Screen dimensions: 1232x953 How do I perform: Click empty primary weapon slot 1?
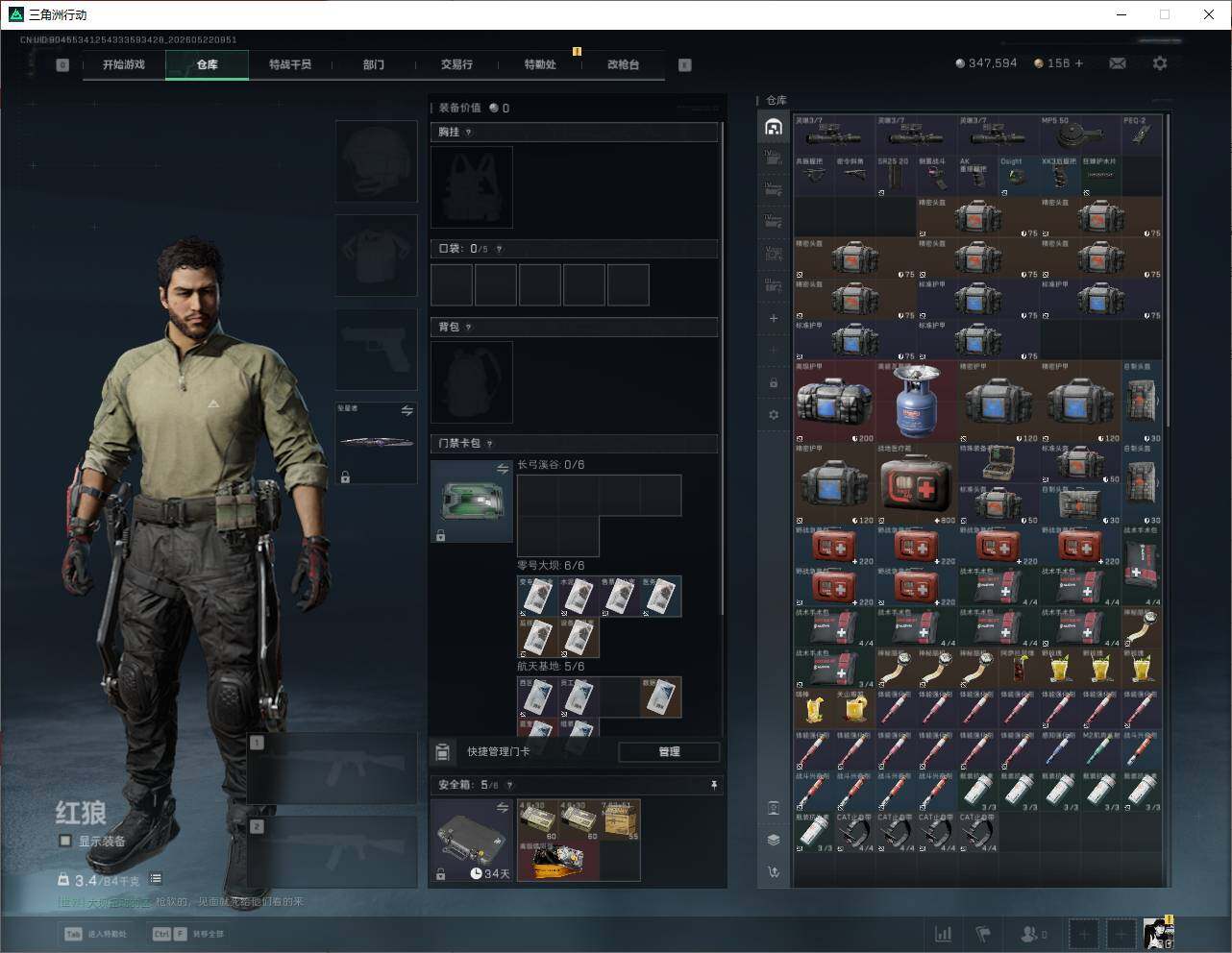(x=333, y=769)
